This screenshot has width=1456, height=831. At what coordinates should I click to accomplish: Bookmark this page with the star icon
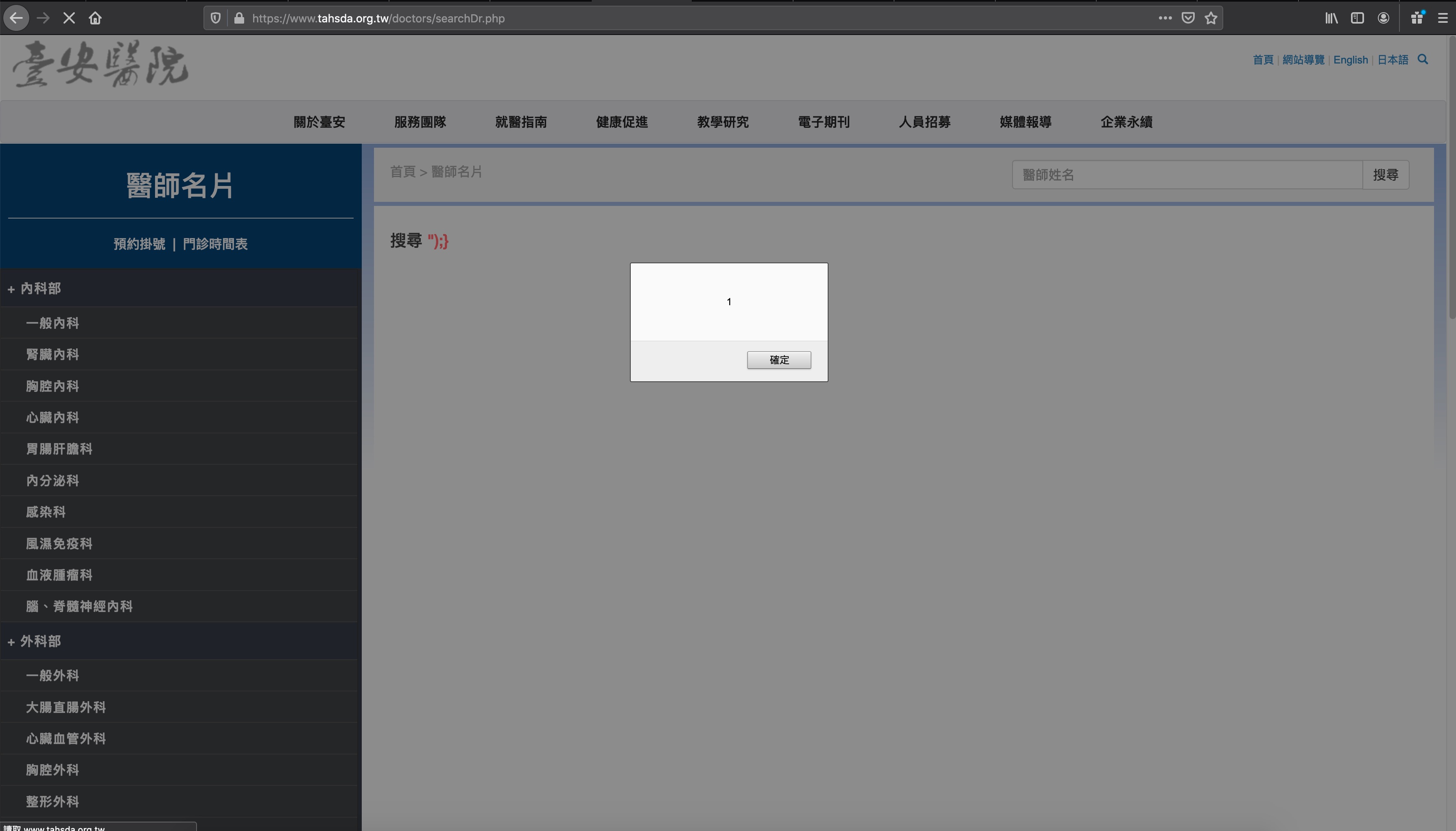1211,18
